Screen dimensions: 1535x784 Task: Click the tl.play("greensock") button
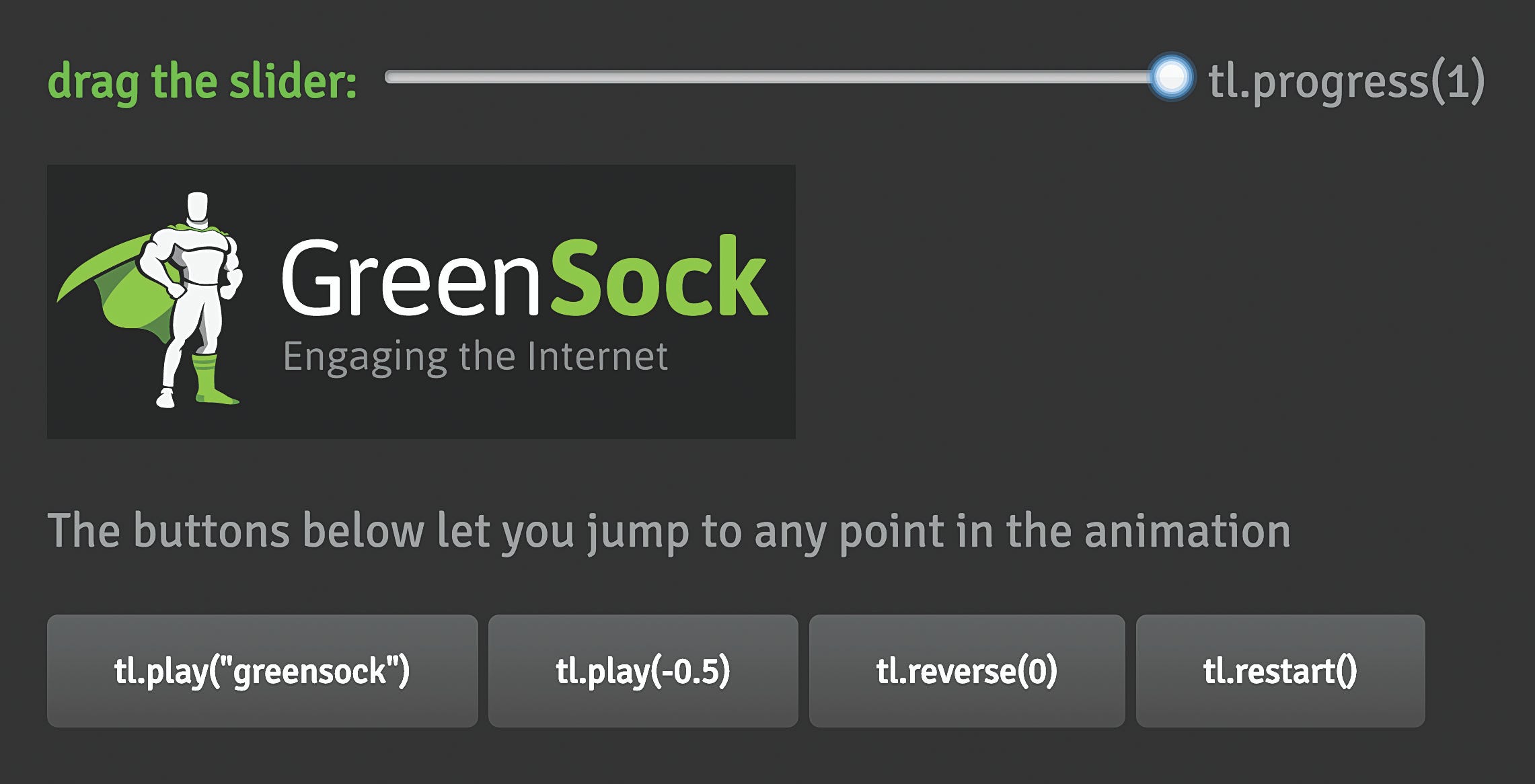[262, 670]
